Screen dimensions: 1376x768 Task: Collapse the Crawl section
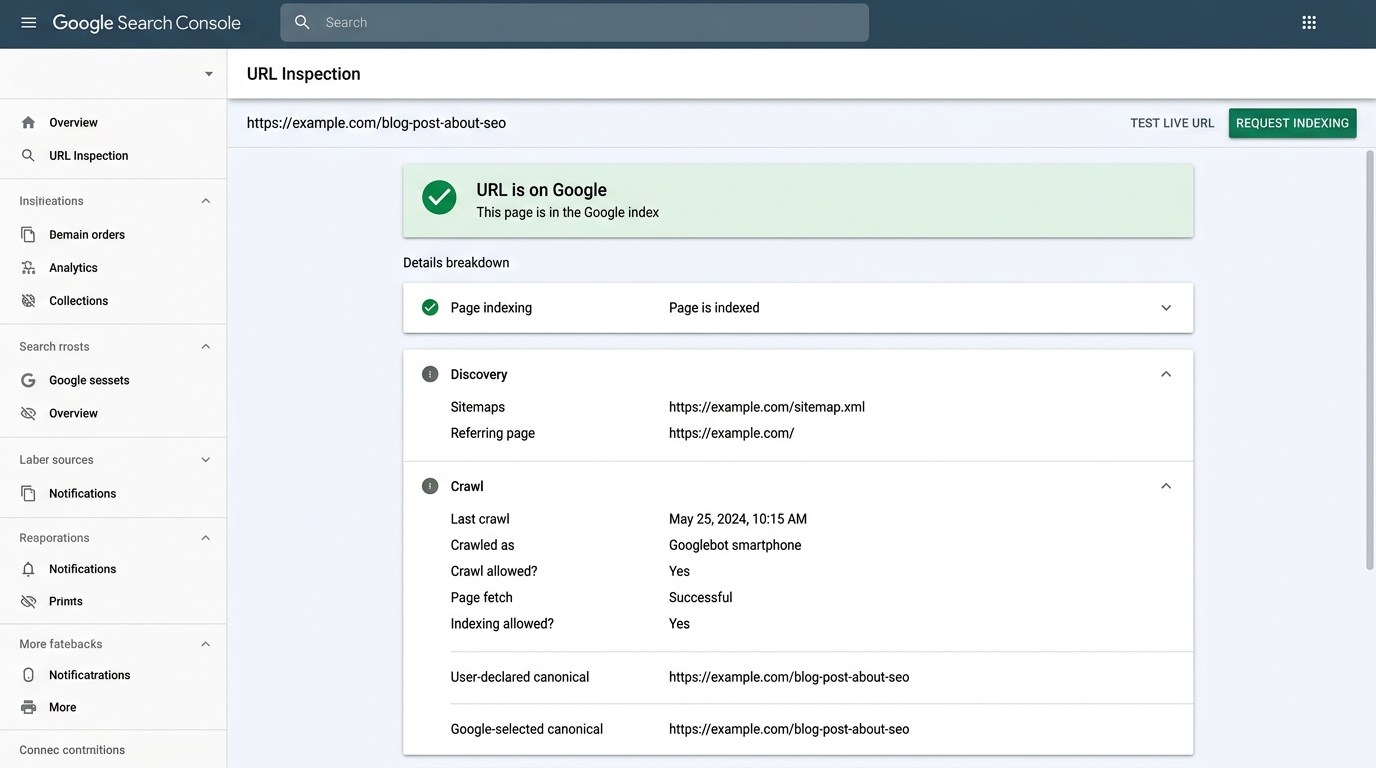pyautogui.click(x=1166, y=486)
